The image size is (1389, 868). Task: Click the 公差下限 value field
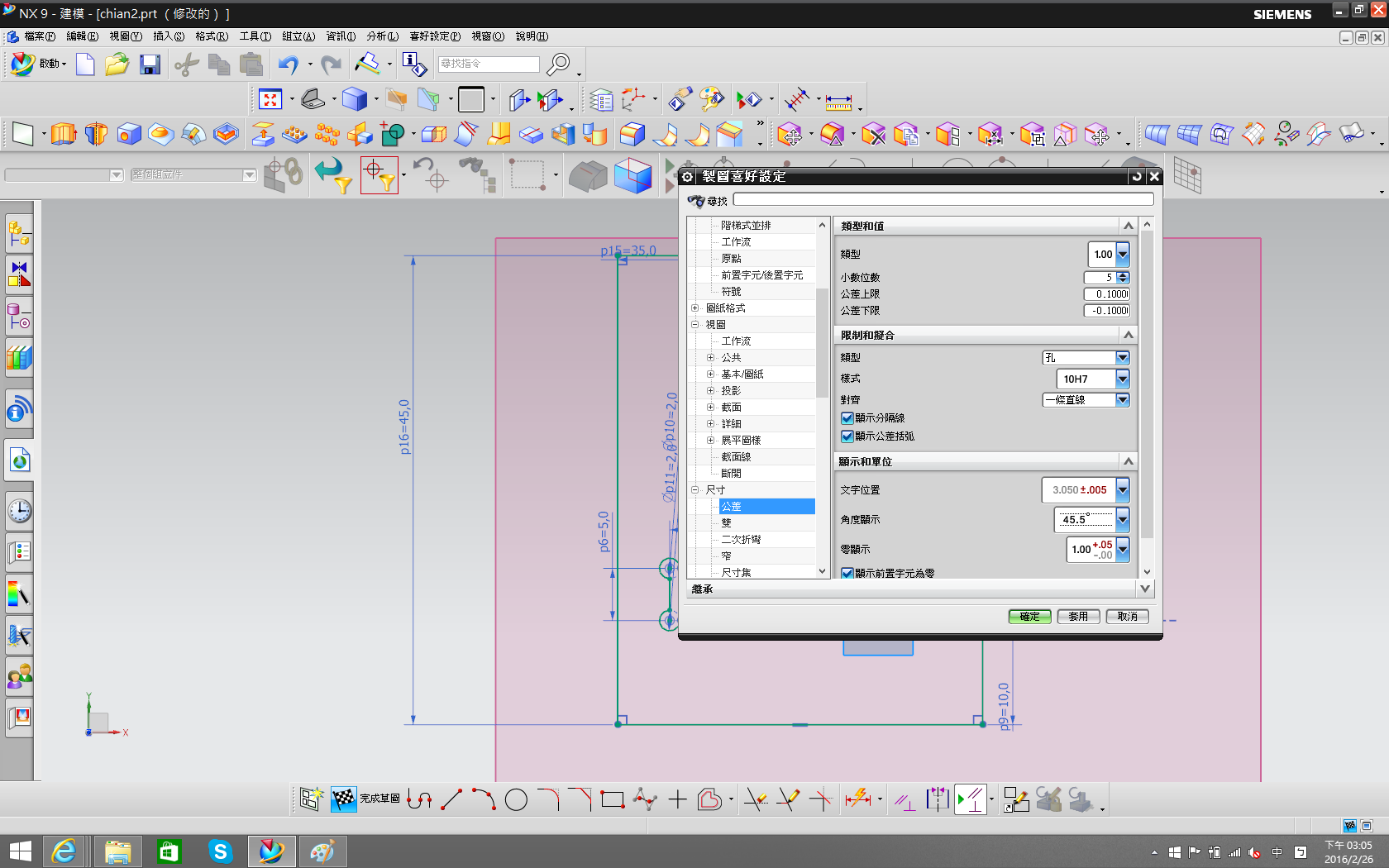1107,311
